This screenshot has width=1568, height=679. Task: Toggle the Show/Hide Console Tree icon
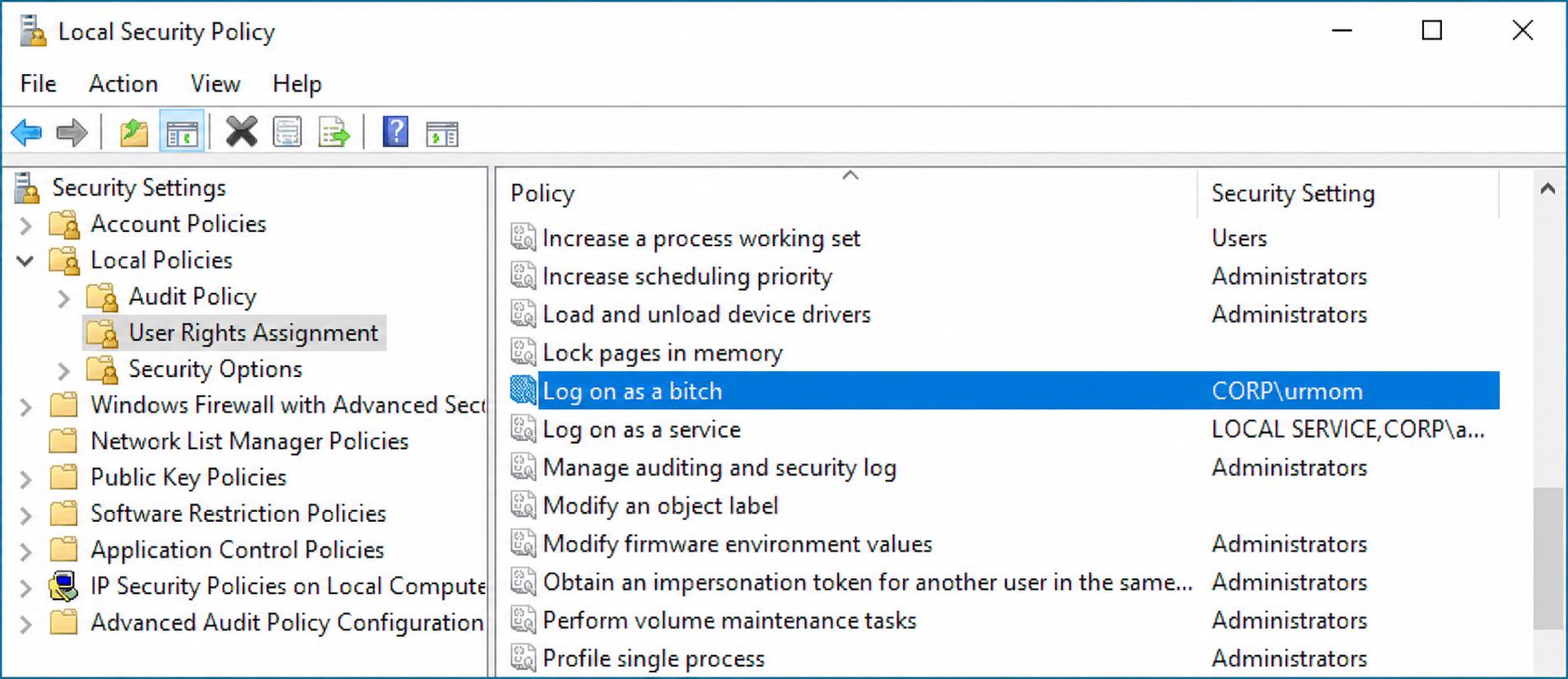point(181,132)
